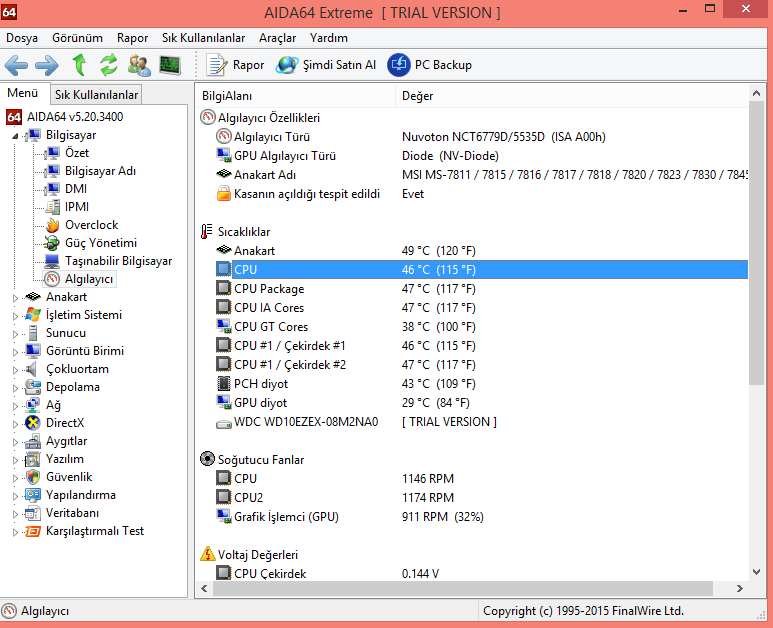This screenshot has height=628, width=773.
Task: Open the Yardım menu
Action: pos(329,38)
